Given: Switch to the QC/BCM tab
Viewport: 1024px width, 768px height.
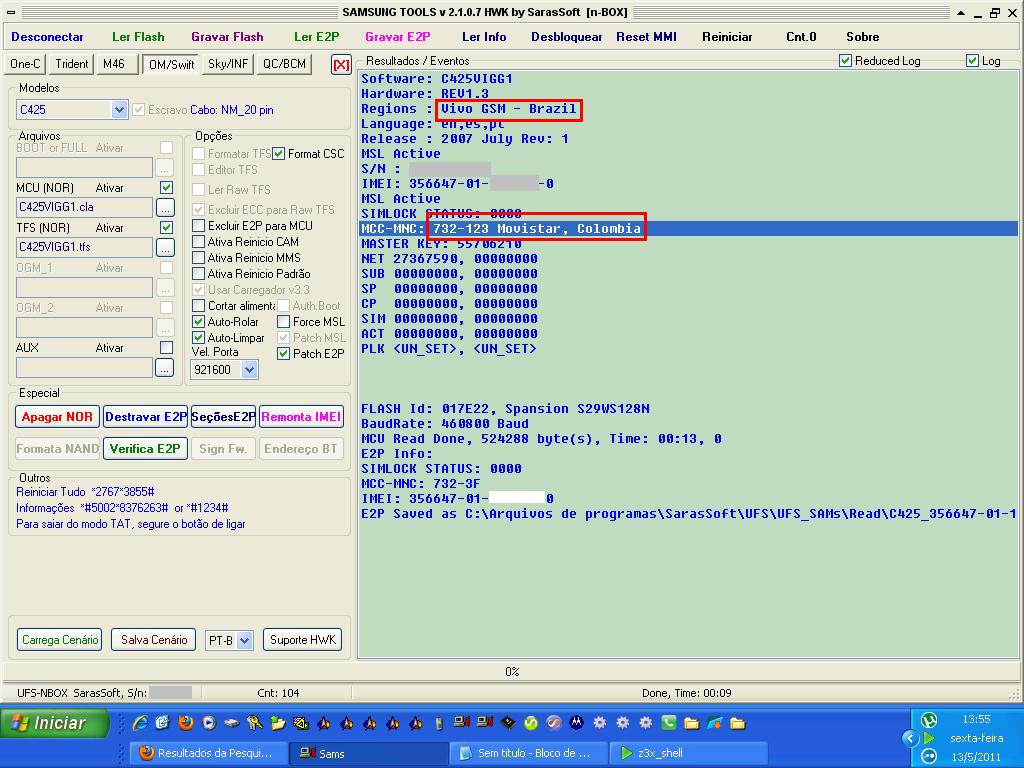Looking at the screenshot, I should point(284,64).
